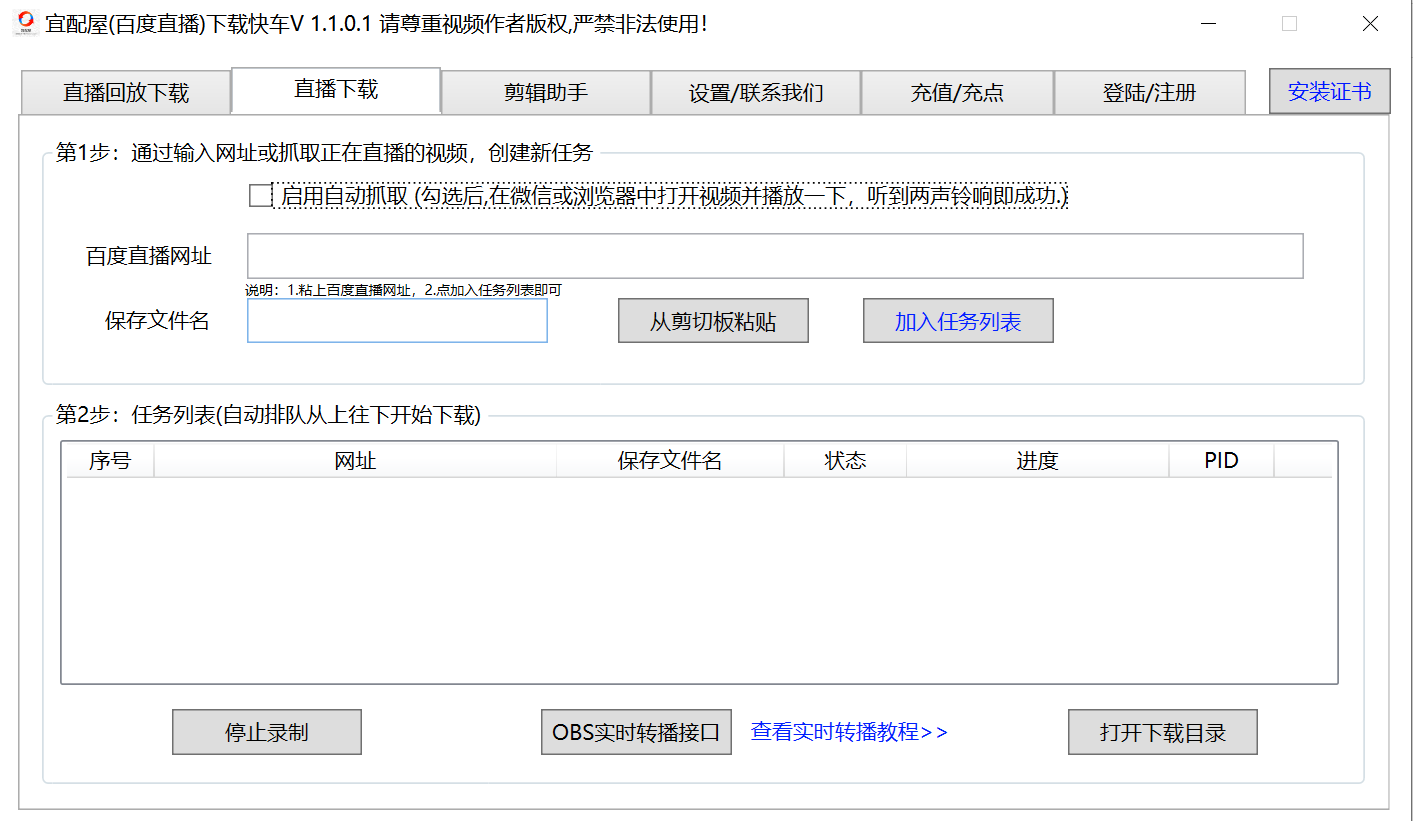The image size is (1413, 821).
Task: Click the 网址 column header
Action: [355, 460]
